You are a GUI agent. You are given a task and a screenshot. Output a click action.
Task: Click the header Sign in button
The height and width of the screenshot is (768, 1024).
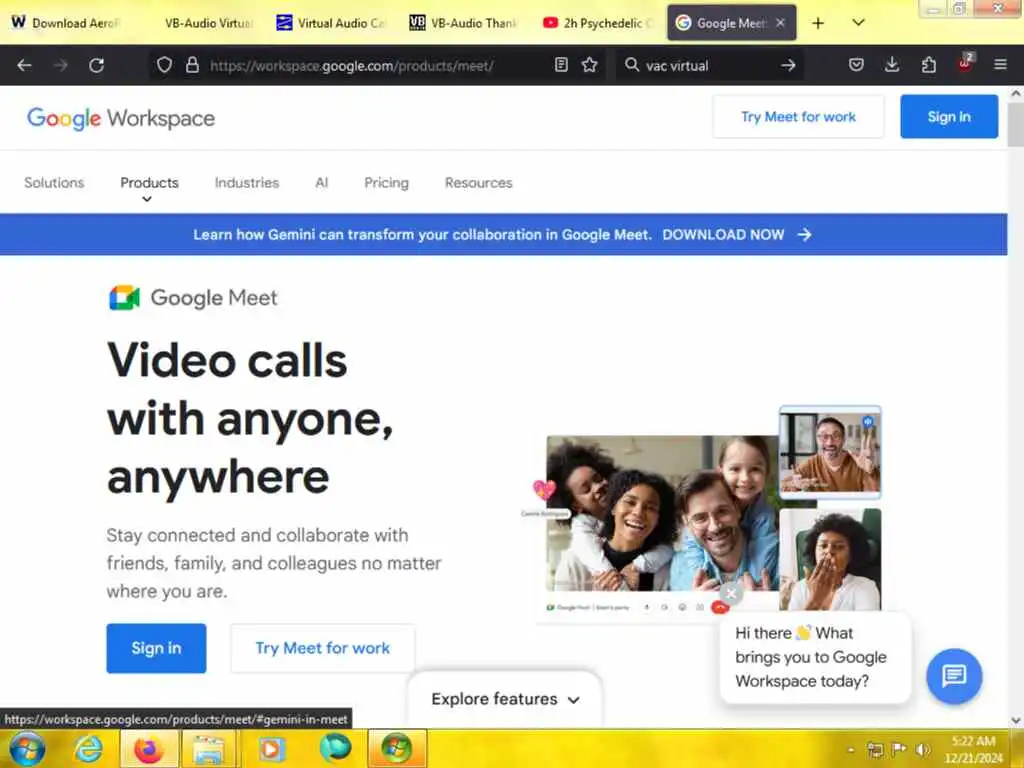pyautogui.click(x=949, y=117)
